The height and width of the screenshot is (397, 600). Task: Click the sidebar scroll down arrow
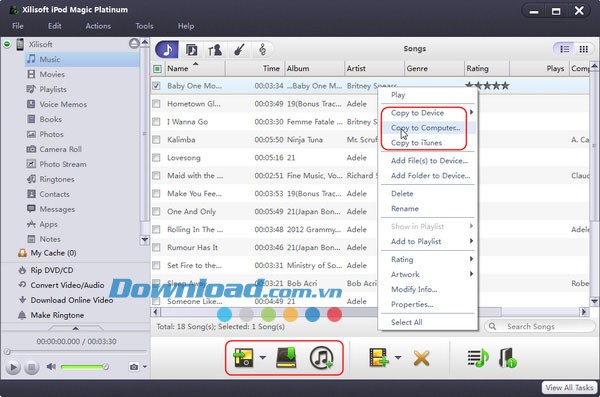[x=145, y=240]
